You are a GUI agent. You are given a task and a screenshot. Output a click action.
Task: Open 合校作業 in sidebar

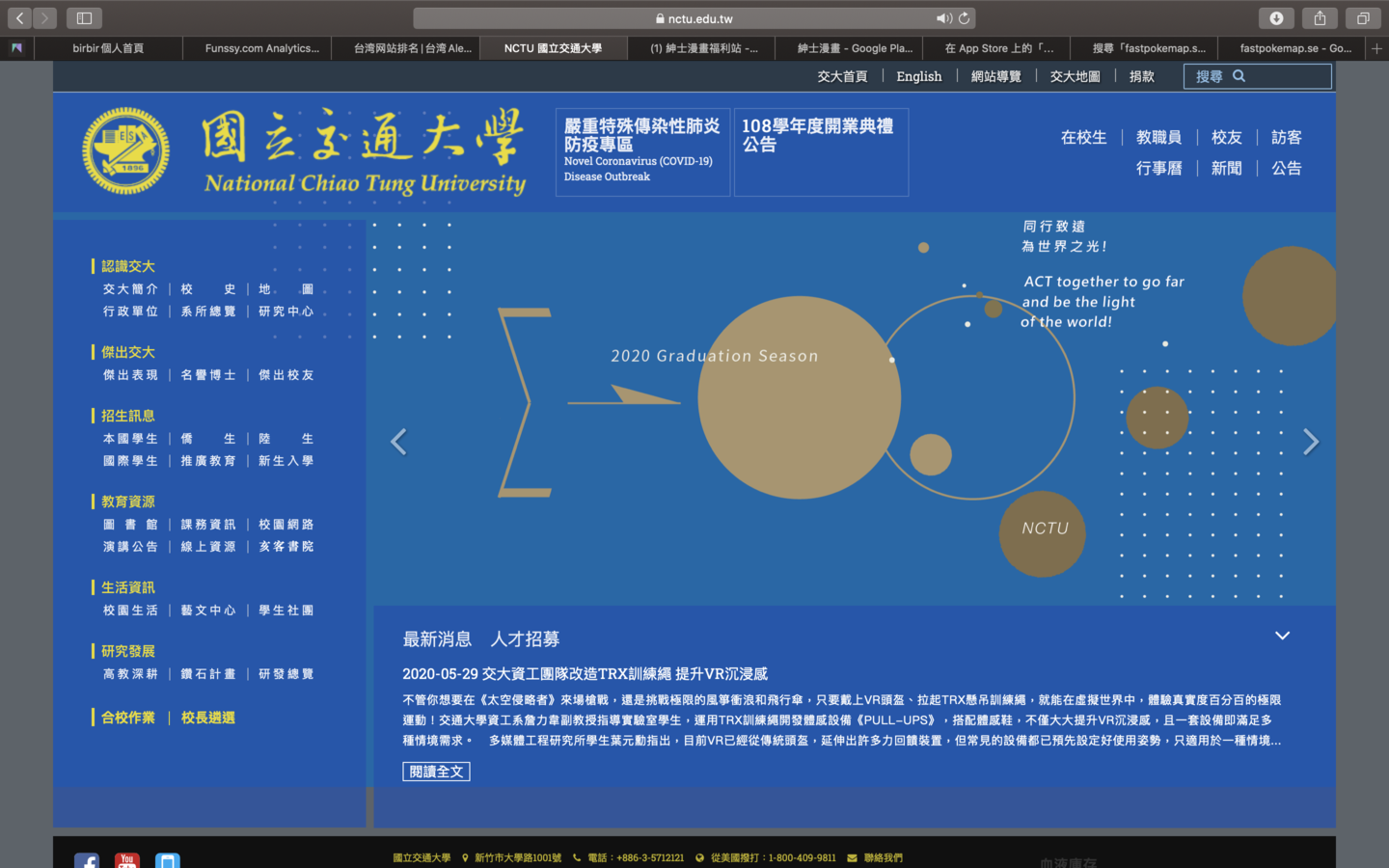[x=128, y=718]
